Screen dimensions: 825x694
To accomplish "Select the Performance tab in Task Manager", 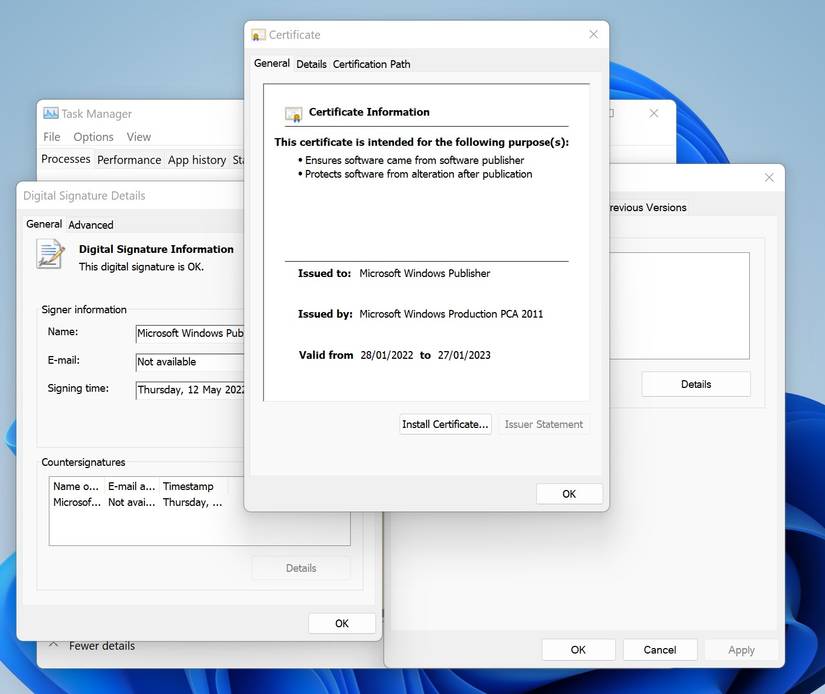I will pos(129,159).
